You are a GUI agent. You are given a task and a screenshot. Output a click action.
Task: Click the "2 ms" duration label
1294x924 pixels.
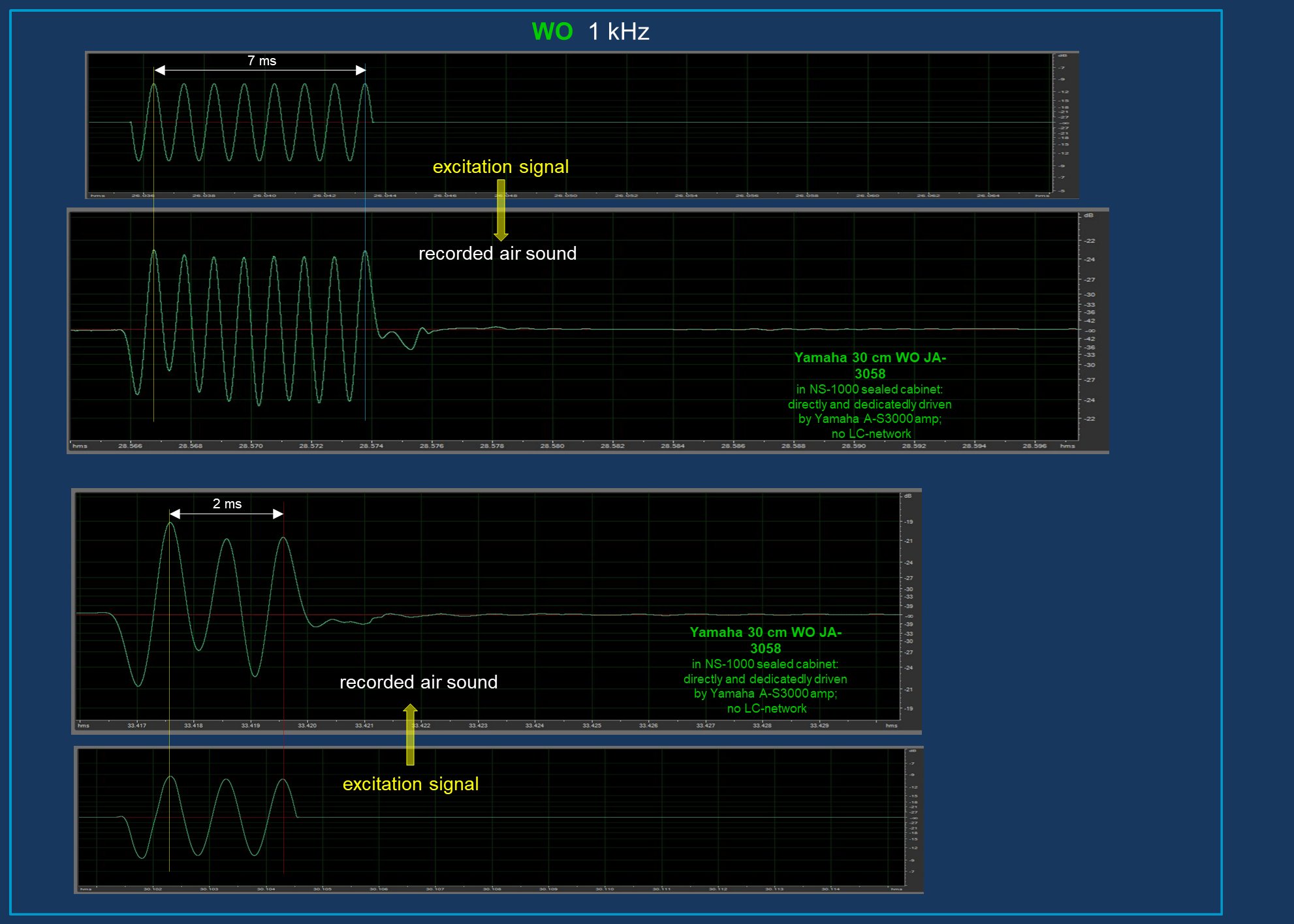click(x=227, y=504)
